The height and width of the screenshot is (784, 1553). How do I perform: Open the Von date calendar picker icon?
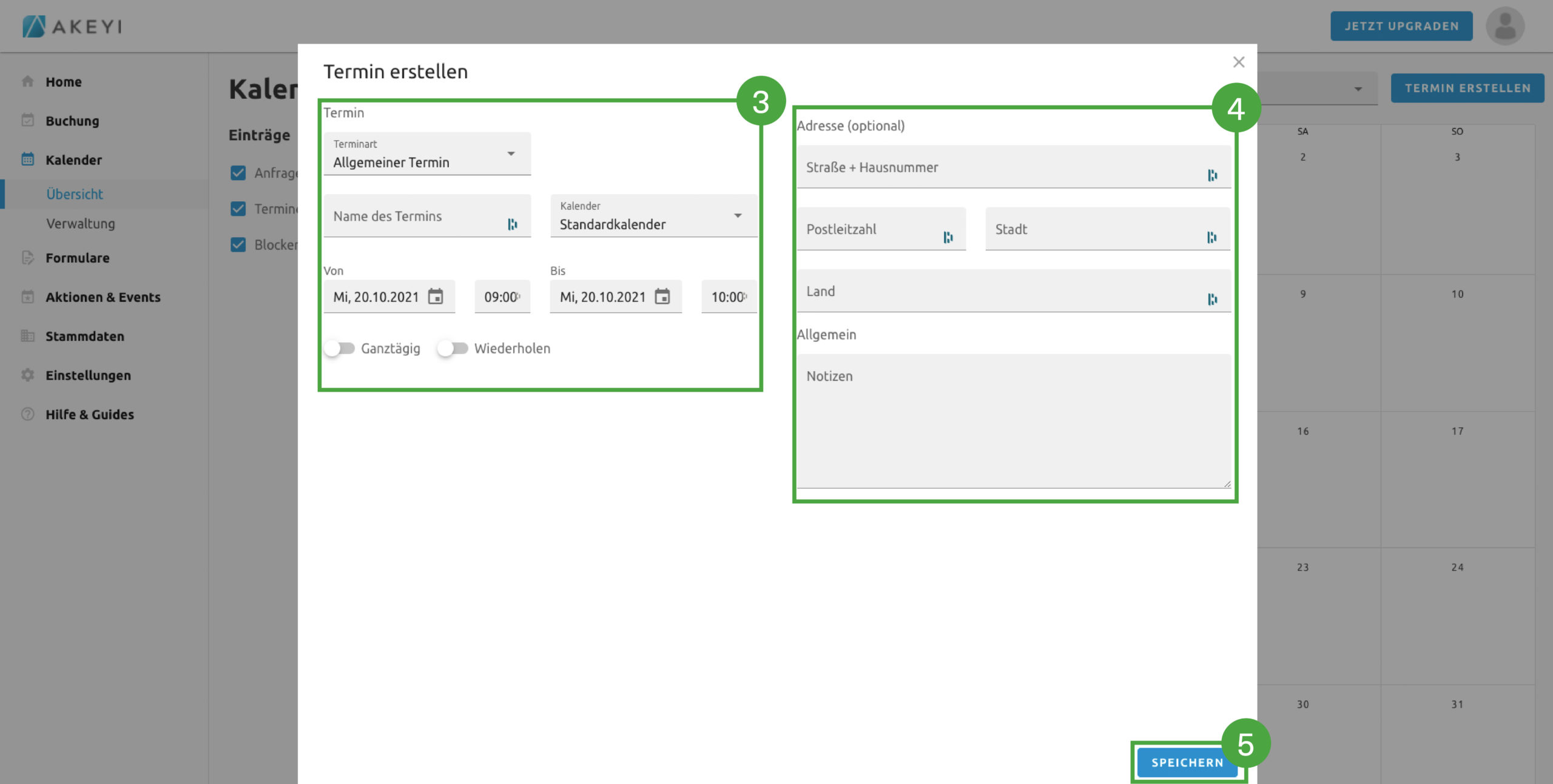[436, 297]
